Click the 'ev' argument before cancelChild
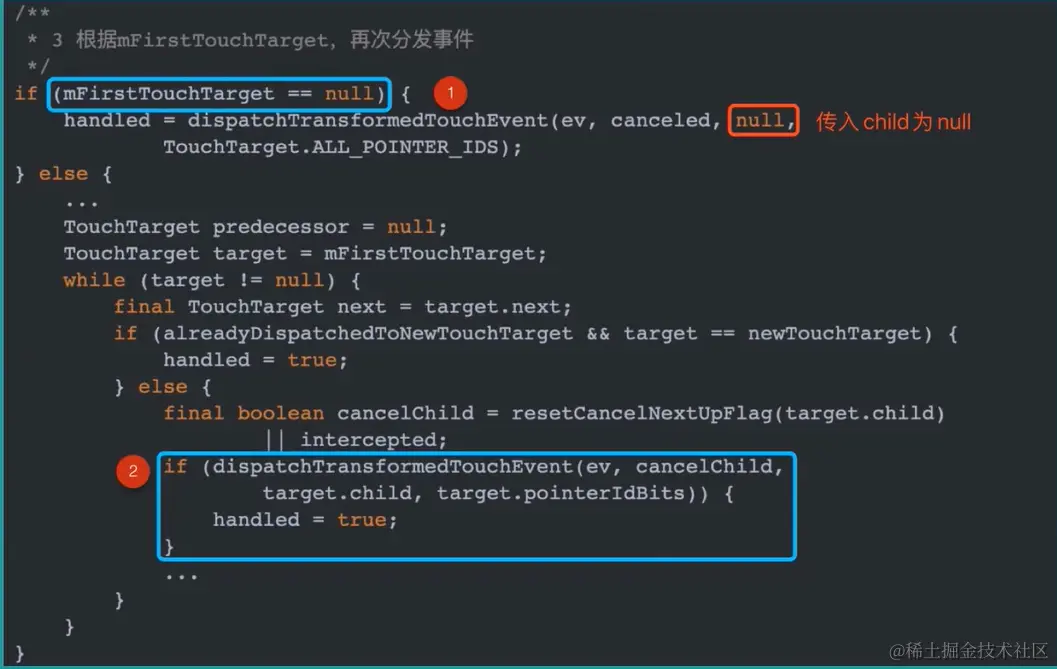 [597, 467]
